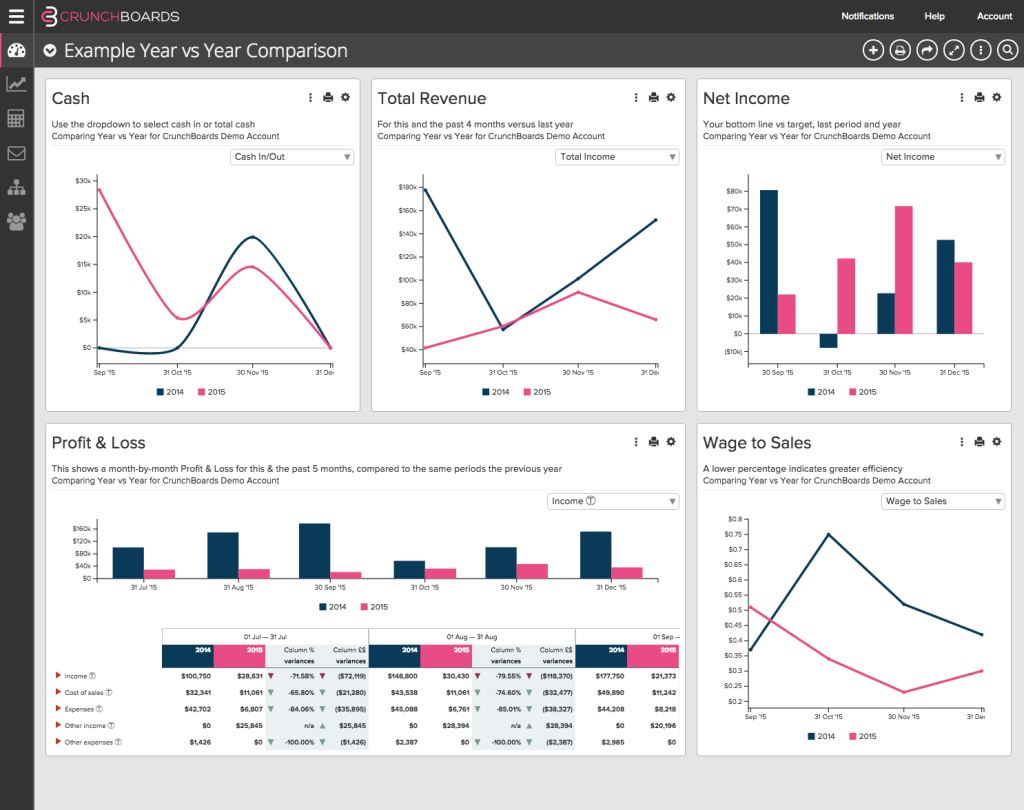The width and height of the screenshot is (1024, 810).
Task: Open the calculator grid sidebar icon
Action: pos(16,118)
